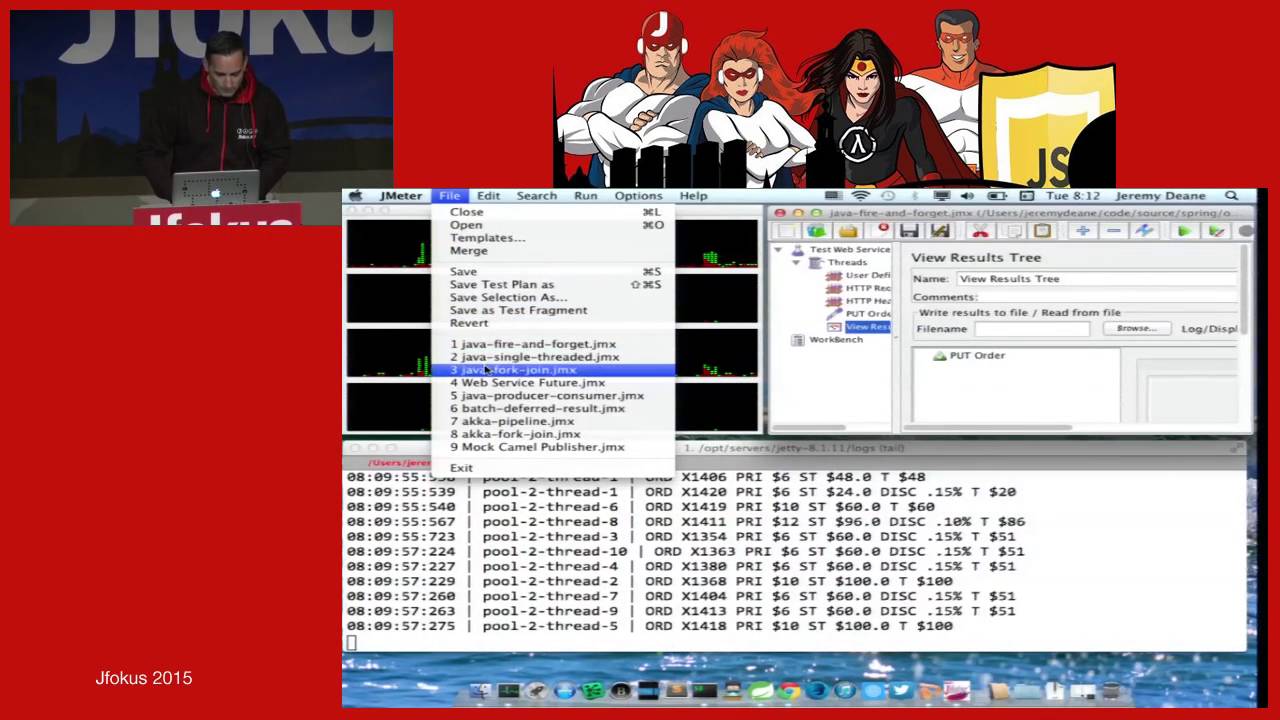The image size is (1280, 720).
Task: Open Spotlight search in the menu bar
Action: click(x=1231, y=196)
